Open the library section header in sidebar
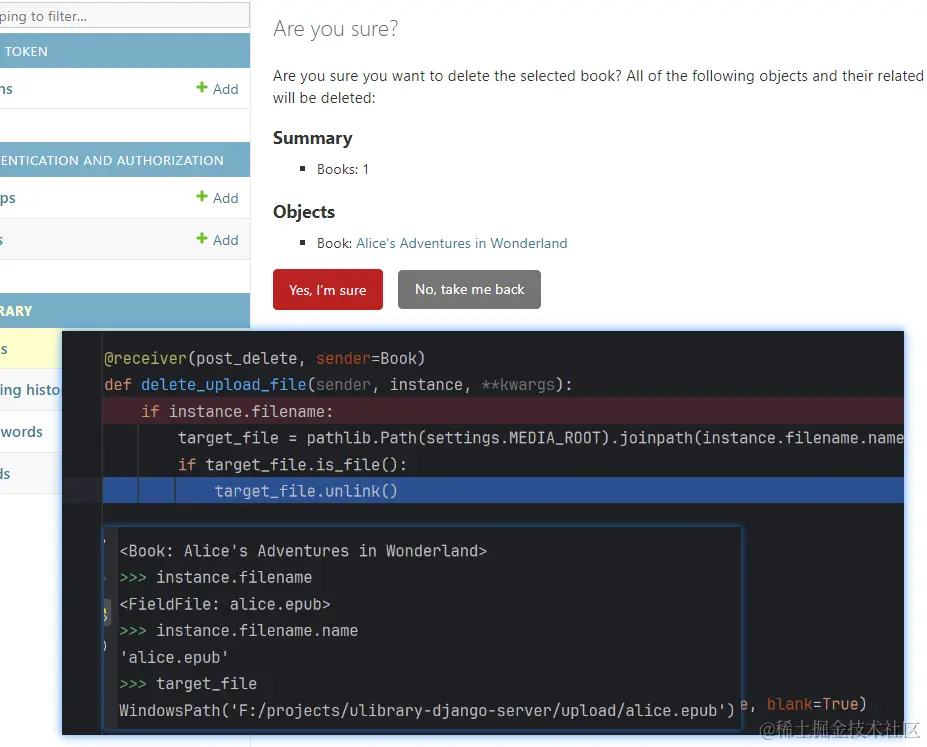 point(124,311)
